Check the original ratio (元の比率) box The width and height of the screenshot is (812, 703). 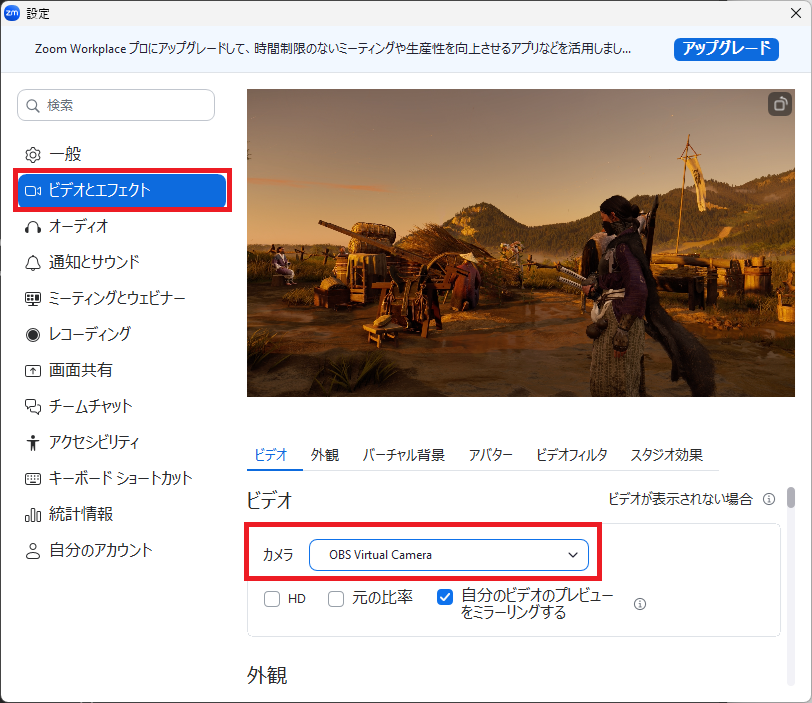(336, 599)
